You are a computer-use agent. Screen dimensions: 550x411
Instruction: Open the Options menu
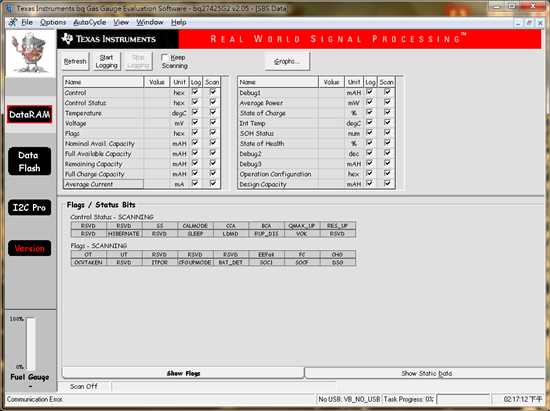(x=53, y=22)
